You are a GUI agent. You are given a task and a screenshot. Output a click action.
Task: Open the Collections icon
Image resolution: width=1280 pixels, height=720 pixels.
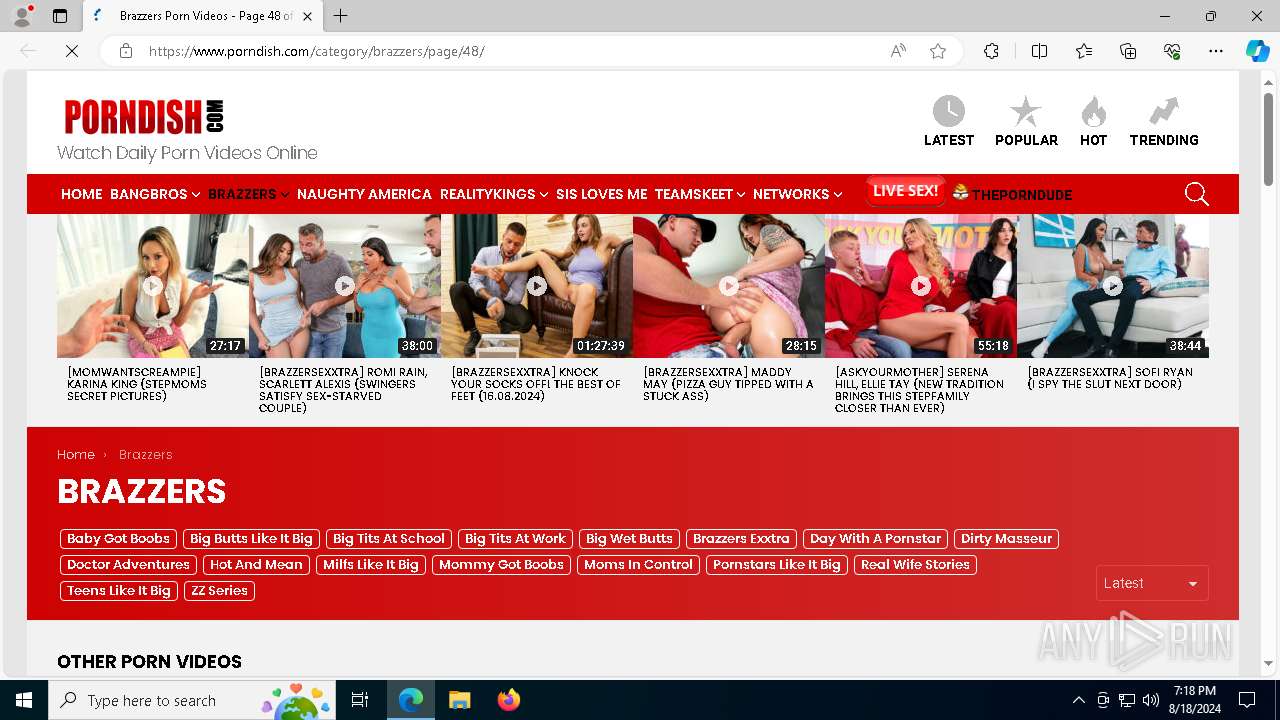(1128, 51)
